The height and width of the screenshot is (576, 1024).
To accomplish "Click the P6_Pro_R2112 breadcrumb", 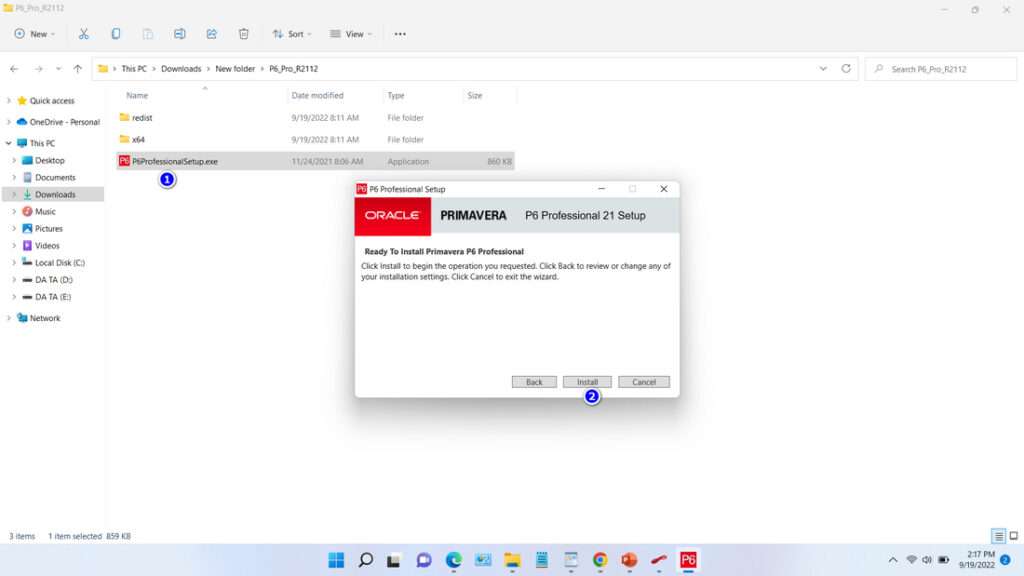I will point(293,69).
